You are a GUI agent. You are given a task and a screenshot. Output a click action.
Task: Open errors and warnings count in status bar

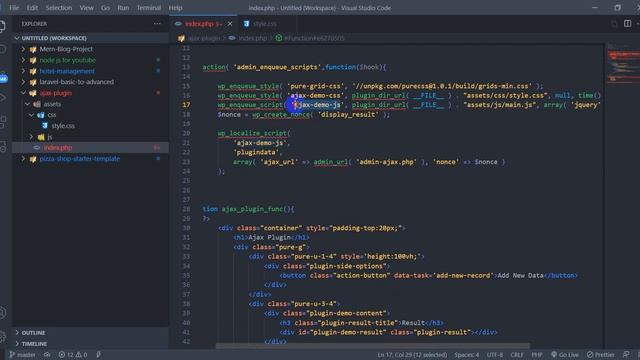[73, 355]
